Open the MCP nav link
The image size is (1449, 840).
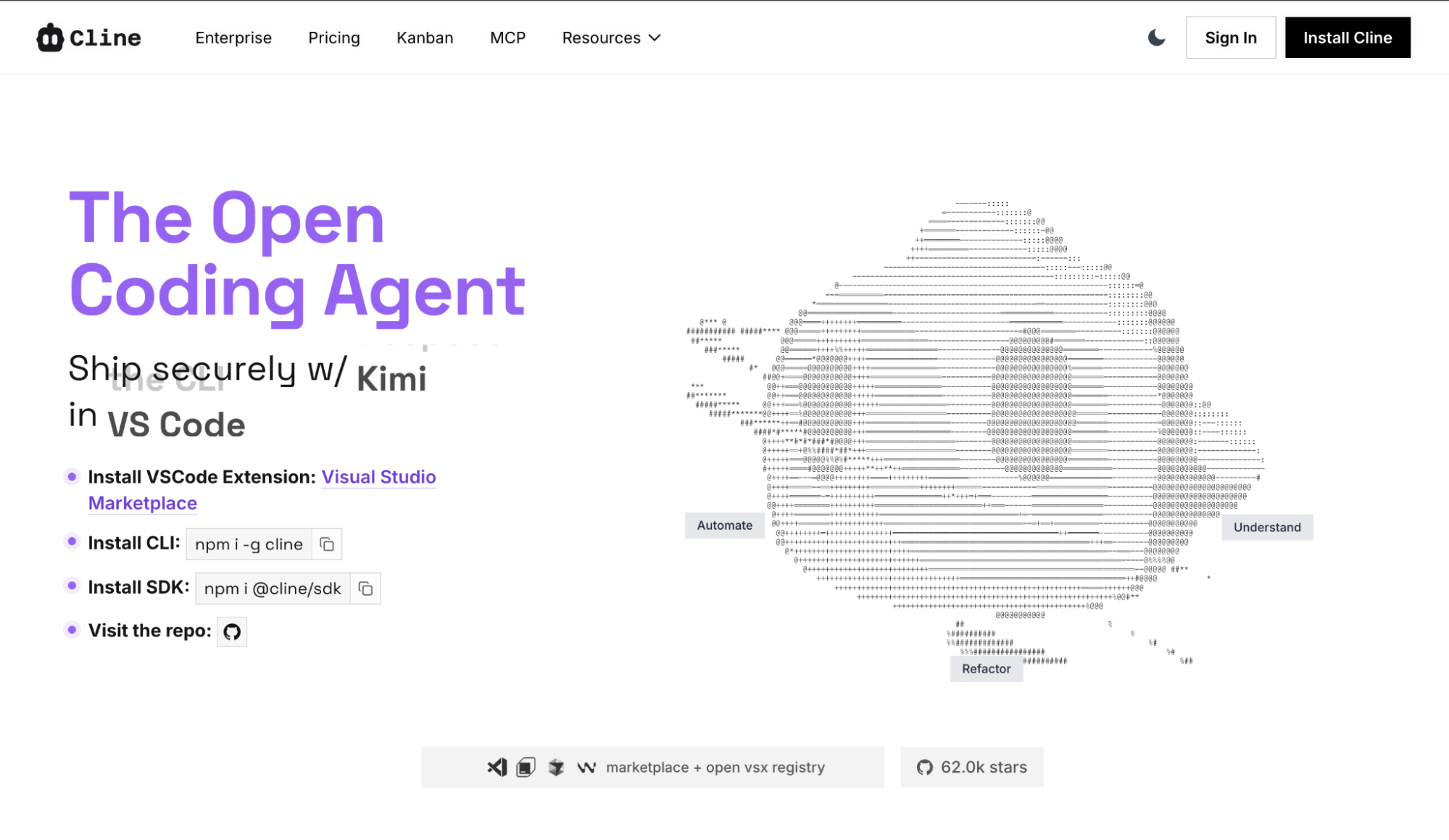(507, 38)
